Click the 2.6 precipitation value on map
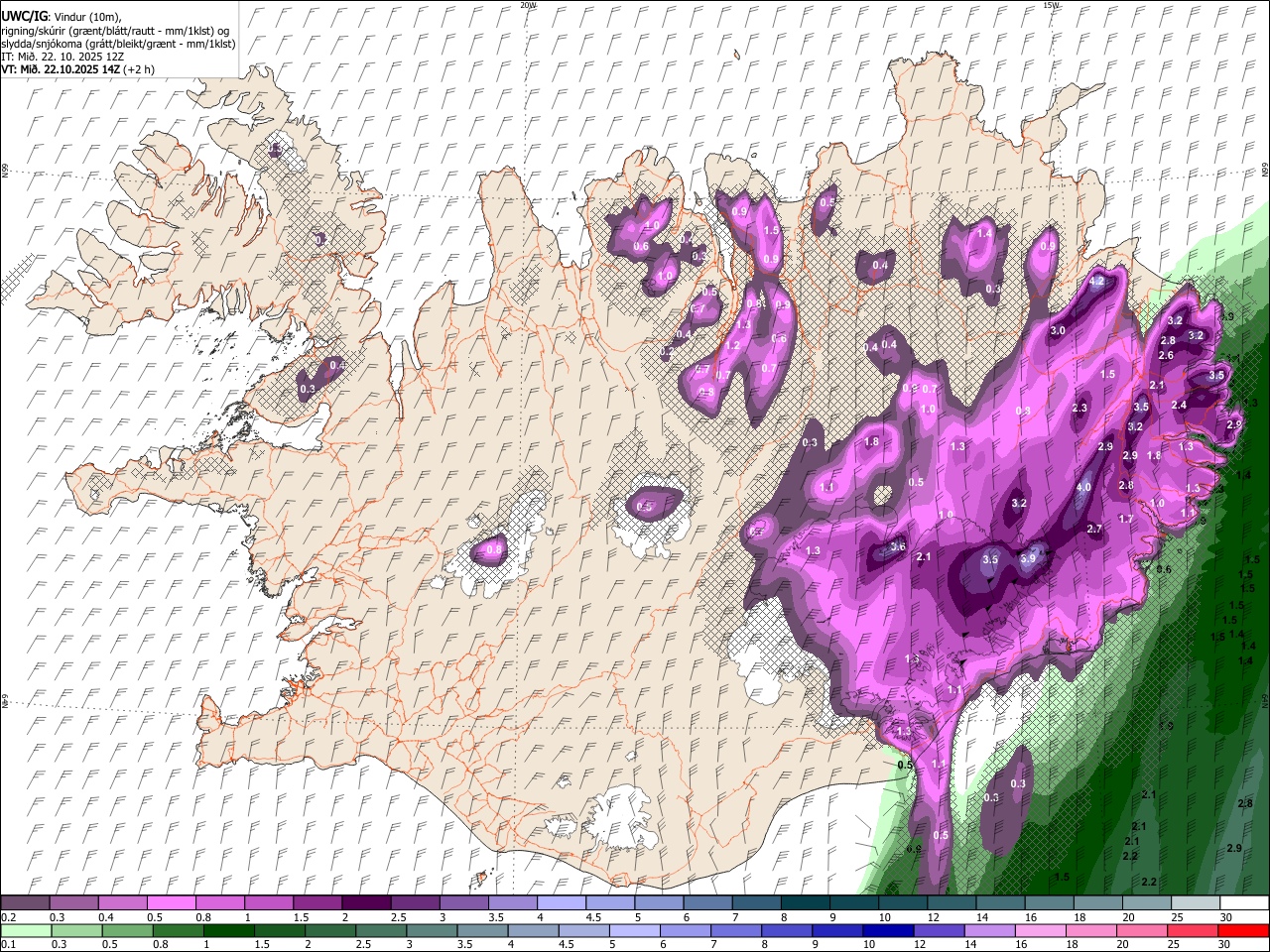 click(1166, 356)
